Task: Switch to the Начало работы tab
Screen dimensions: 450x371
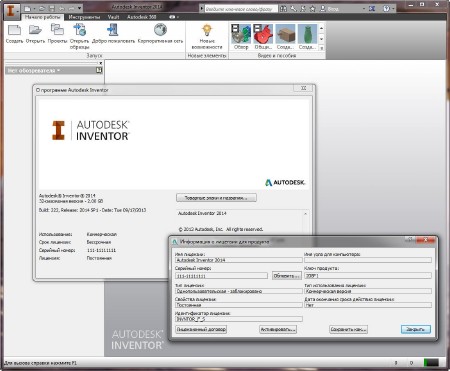Action: (x=43, y=17)
